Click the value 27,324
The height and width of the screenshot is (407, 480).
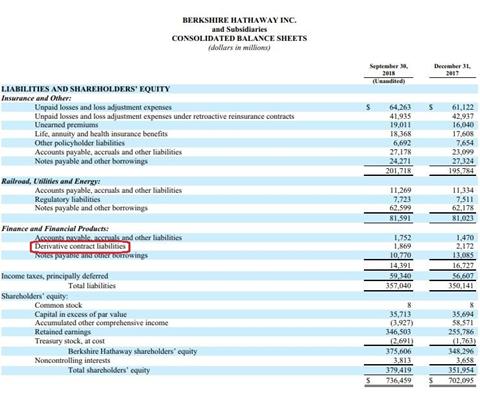[463, 161]
